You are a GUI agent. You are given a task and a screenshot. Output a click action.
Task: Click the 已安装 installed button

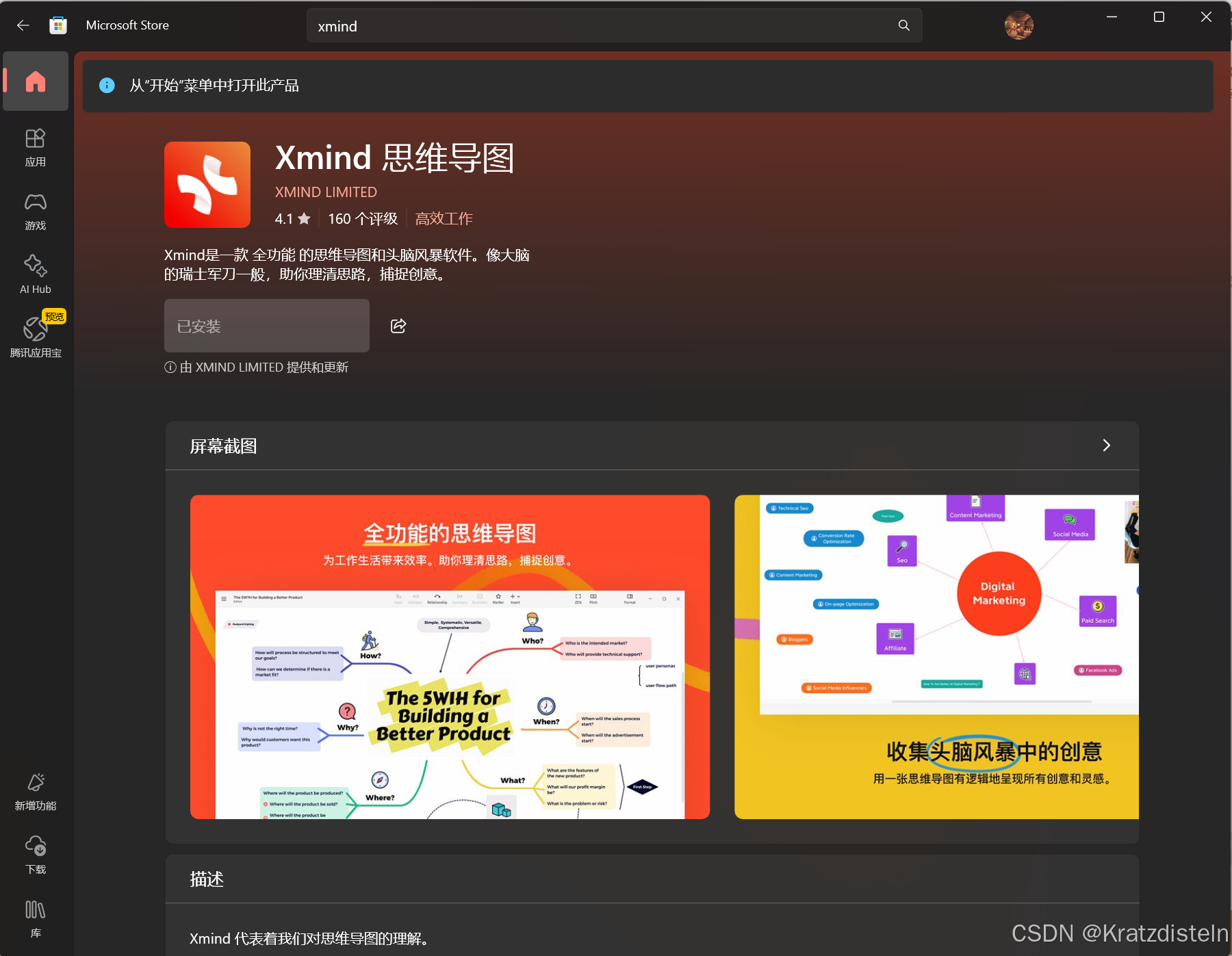(266, 326)
